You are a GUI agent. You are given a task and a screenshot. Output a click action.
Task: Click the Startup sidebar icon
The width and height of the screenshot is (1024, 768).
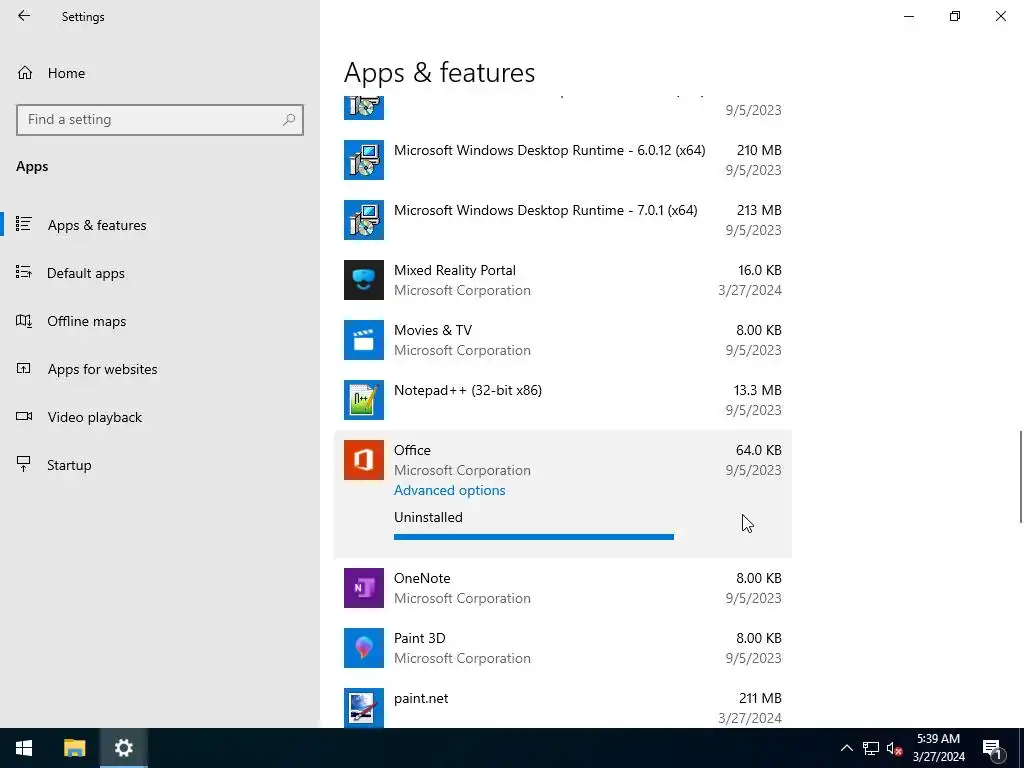pyautogui.click(x=24, y=464)
